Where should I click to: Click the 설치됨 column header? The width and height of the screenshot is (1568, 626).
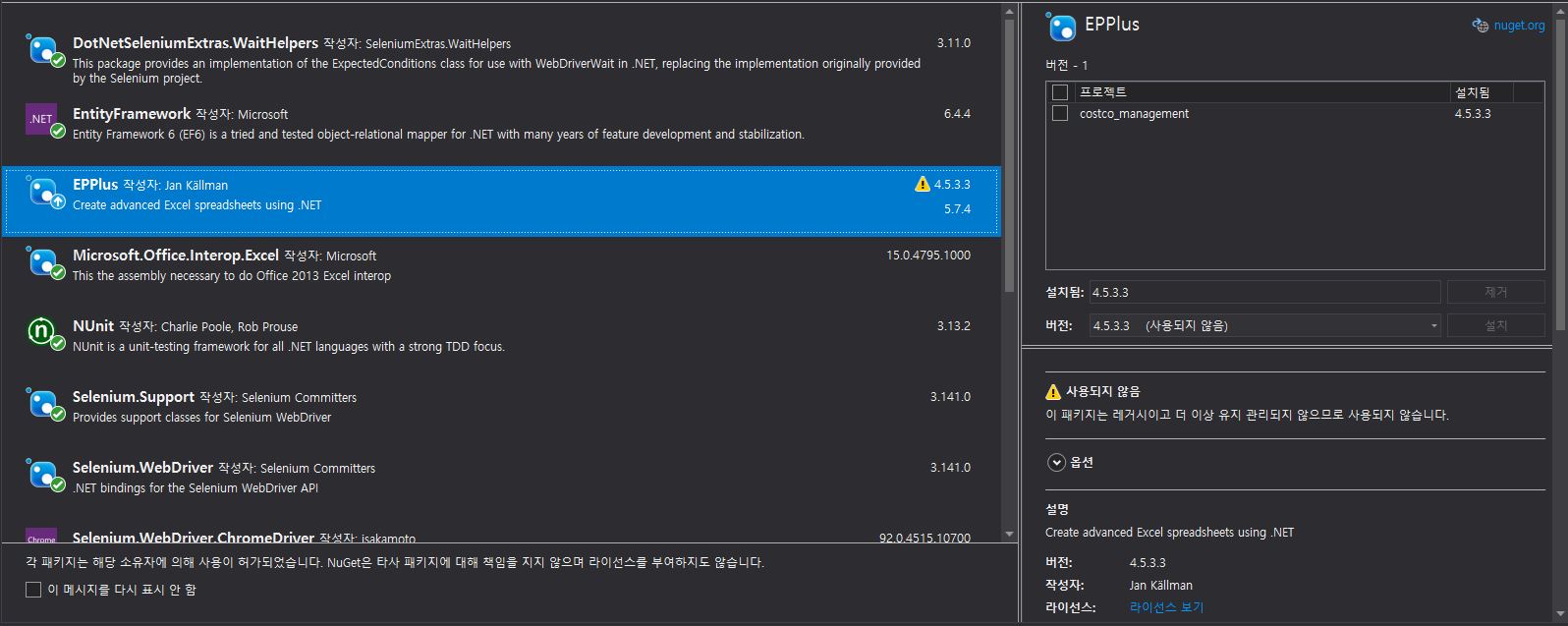1482,92
